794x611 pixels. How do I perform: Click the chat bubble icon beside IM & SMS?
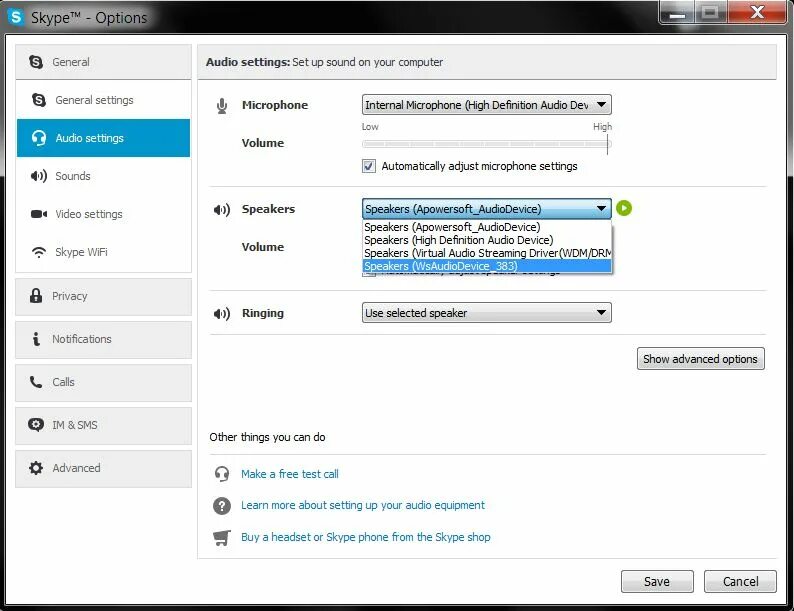[x=36, y=425]
